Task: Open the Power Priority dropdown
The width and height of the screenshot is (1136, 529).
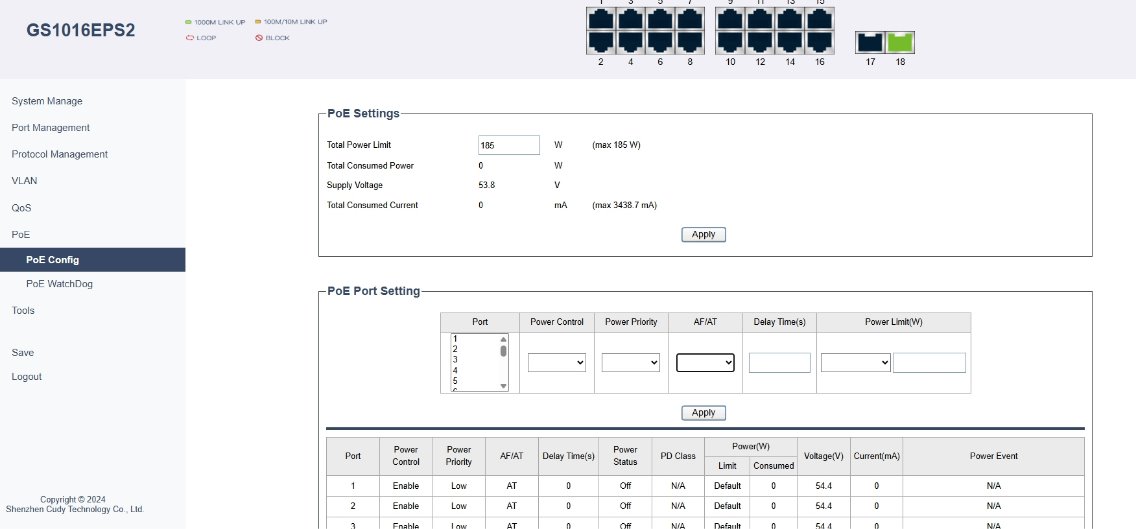Action: [630, 363]
